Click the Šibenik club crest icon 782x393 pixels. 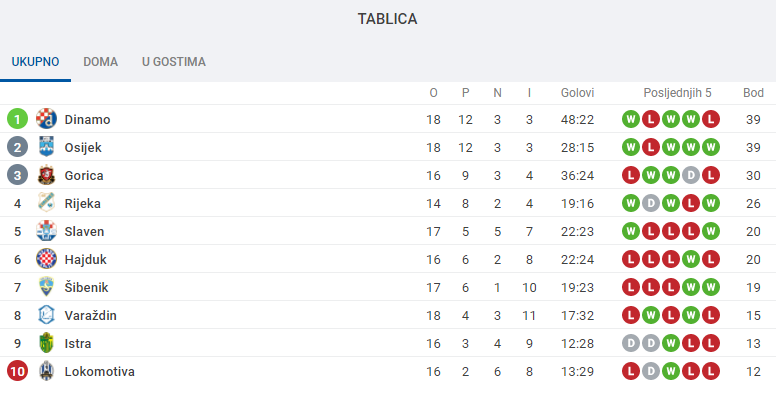tap(46, 287)
